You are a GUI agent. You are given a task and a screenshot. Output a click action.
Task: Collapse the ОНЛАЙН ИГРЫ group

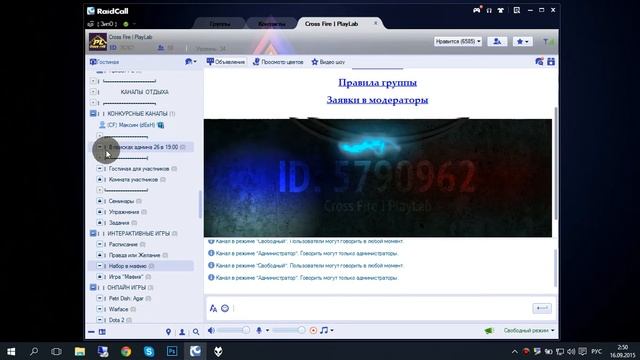pos(93,287)
